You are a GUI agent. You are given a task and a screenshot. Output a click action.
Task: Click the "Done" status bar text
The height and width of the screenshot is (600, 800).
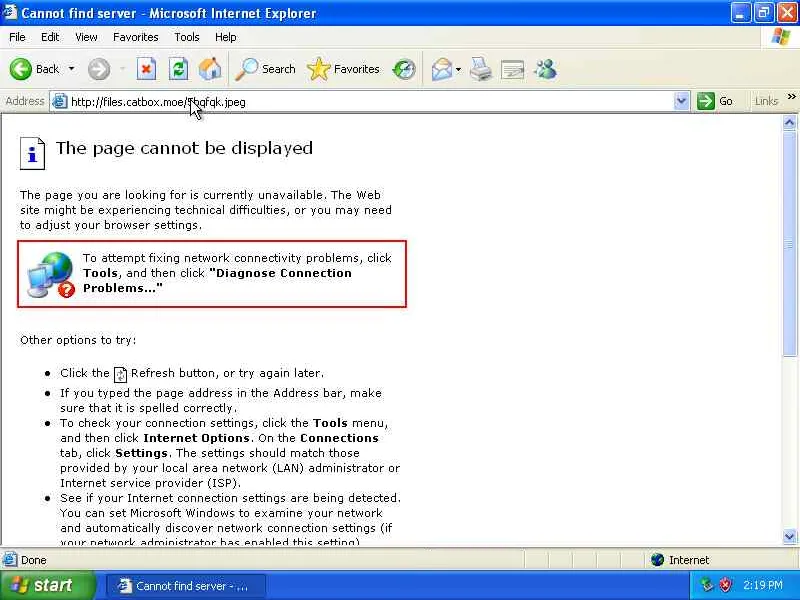click(x=34, y=560)
